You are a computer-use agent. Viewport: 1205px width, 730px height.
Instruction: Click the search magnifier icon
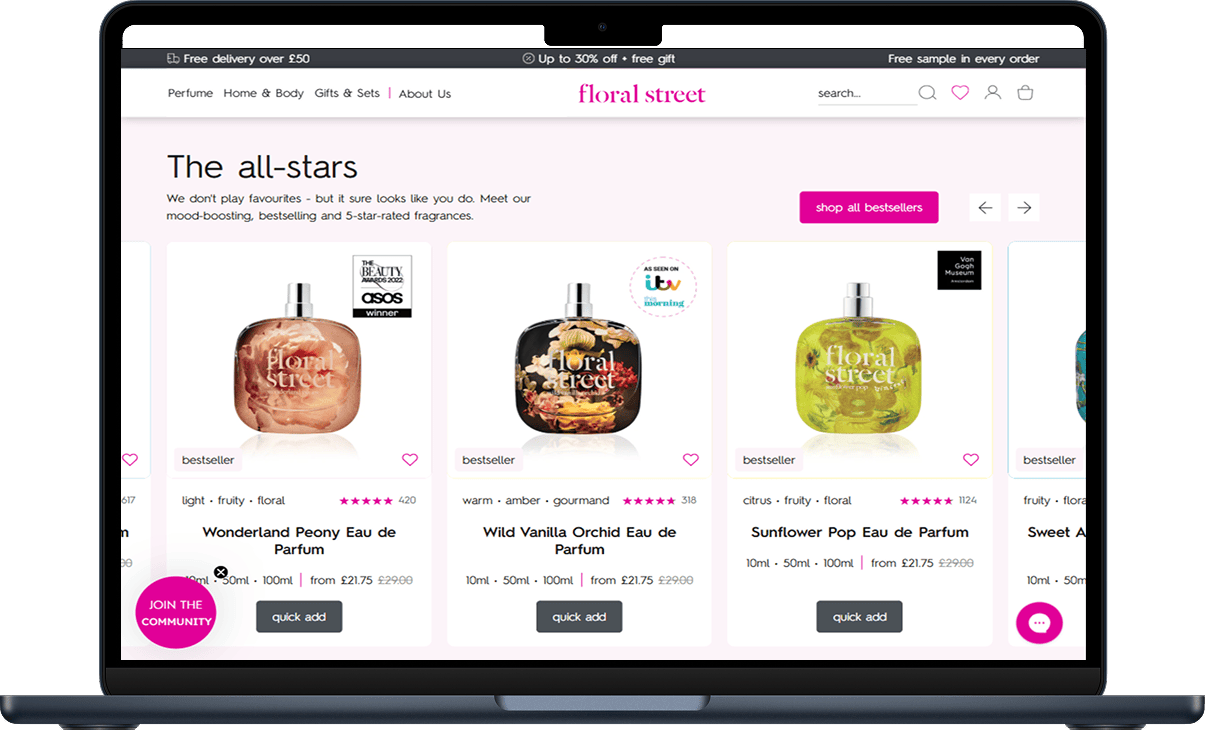(927, 93)
